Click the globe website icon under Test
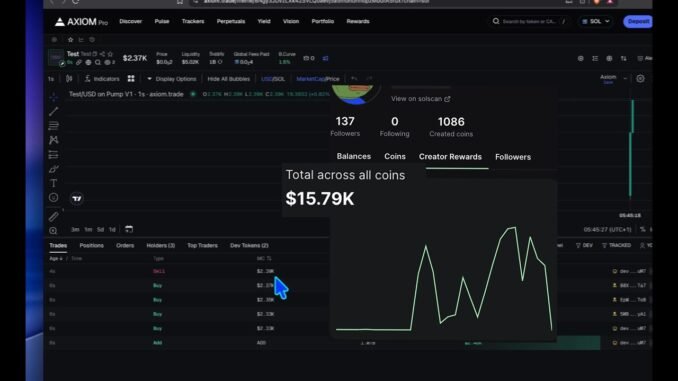This screenshot has height=381, width=678. [x=88, y=62]
